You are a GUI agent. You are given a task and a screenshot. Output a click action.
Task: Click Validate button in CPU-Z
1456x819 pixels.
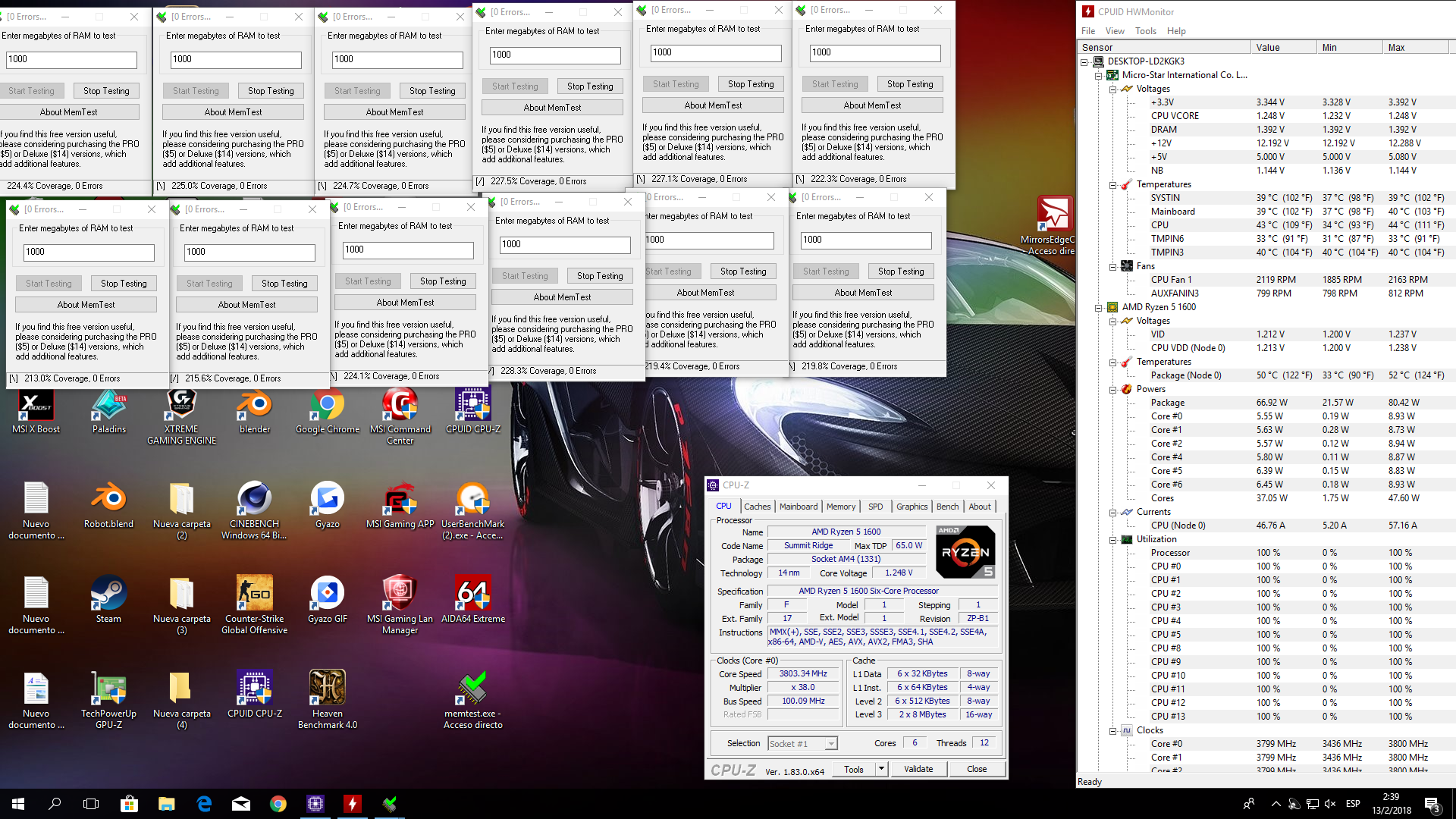918,768
